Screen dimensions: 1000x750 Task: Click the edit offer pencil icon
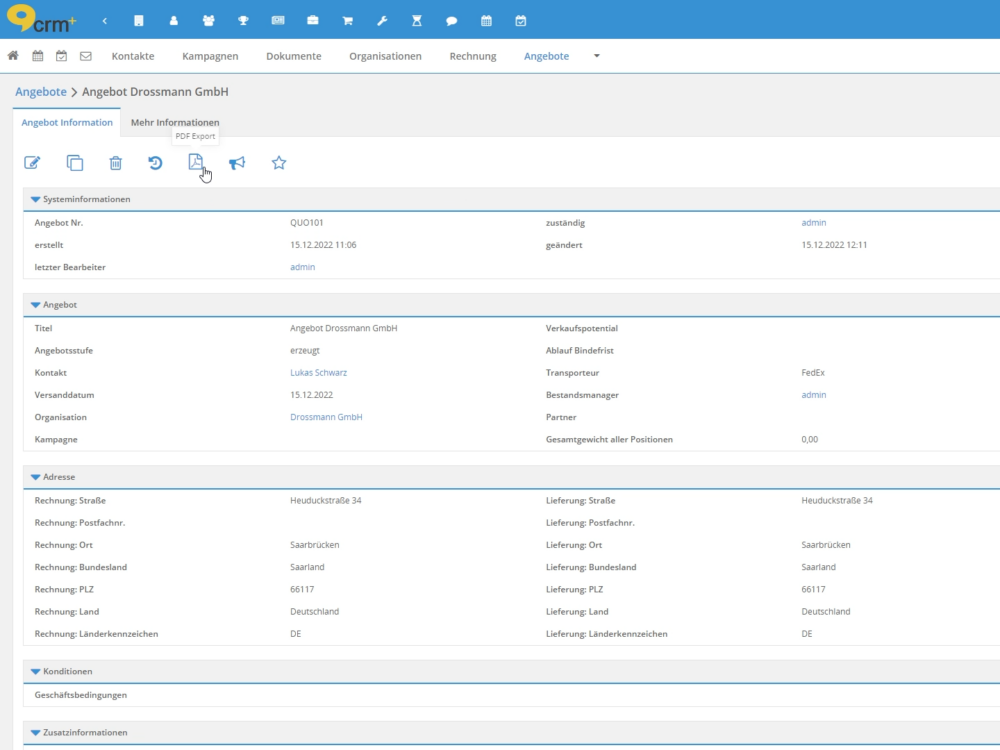pyautogui.click(x=32, y=163)
